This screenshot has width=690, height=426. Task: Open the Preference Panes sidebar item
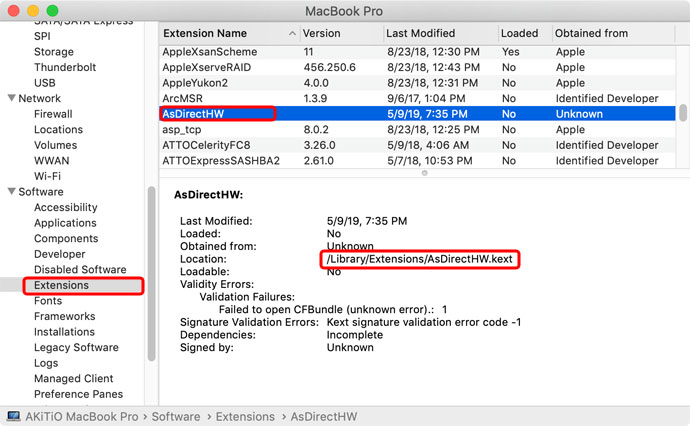(x=78, y=394)
